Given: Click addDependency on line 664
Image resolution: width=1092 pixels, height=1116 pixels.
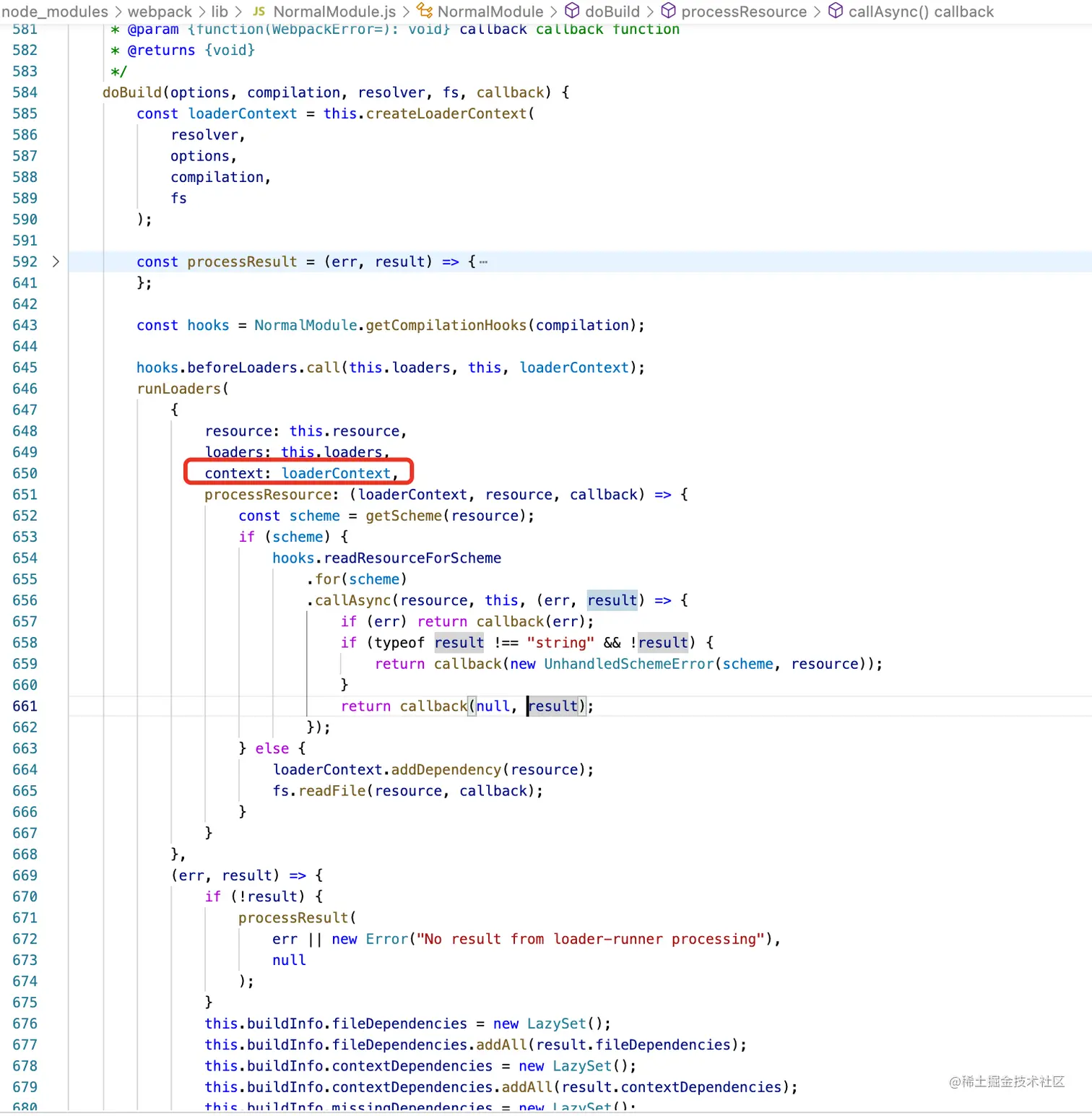Looking at the screenshot, I should [446, 770].
